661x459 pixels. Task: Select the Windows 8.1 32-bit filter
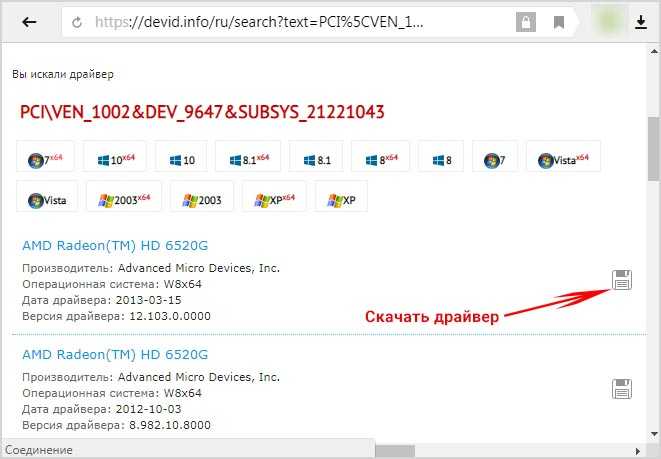tap(316, 156)
